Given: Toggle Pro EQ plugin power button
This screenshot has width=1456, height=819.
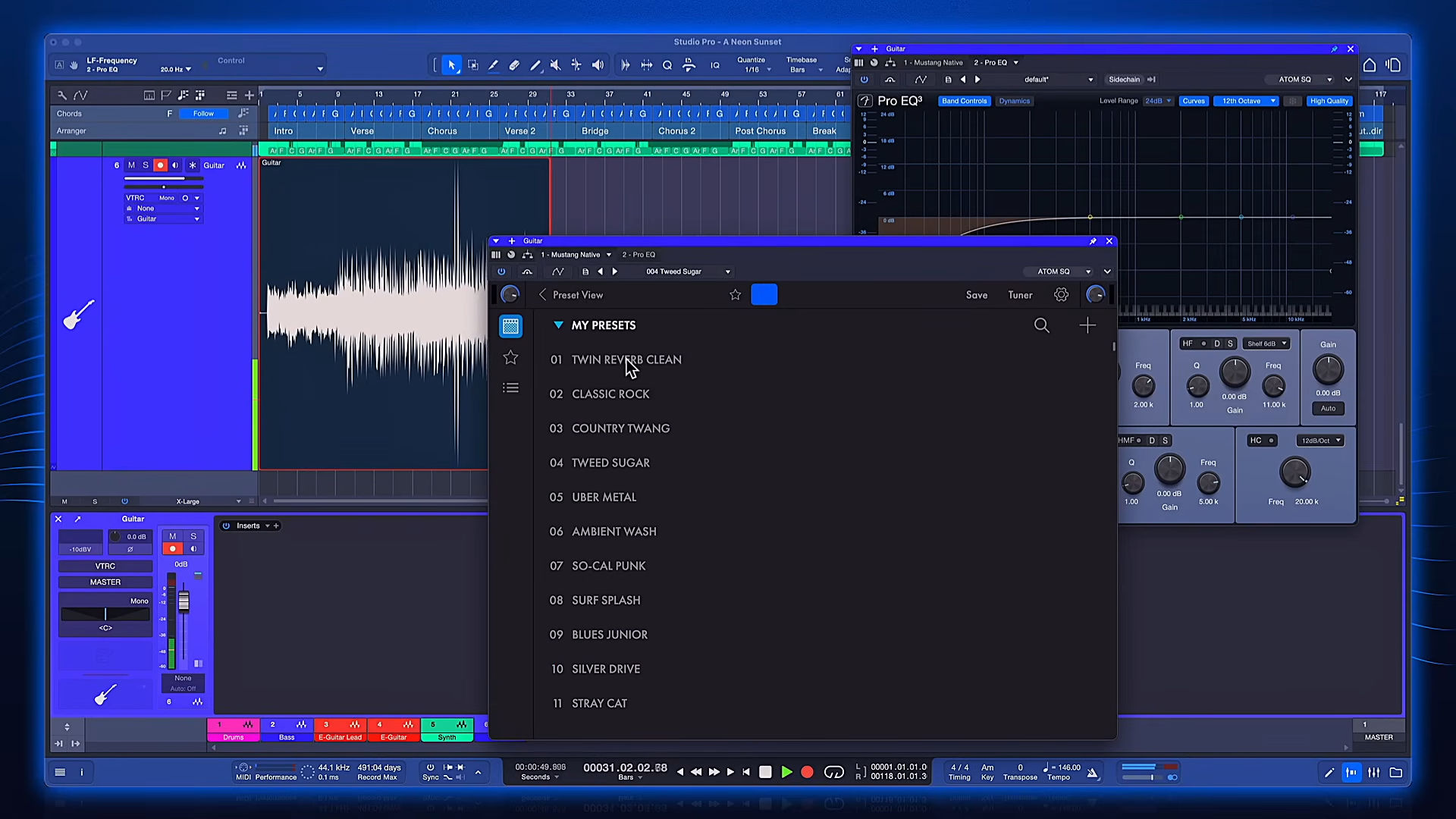Looking at the screenshot, I should [x=864, y=80].
